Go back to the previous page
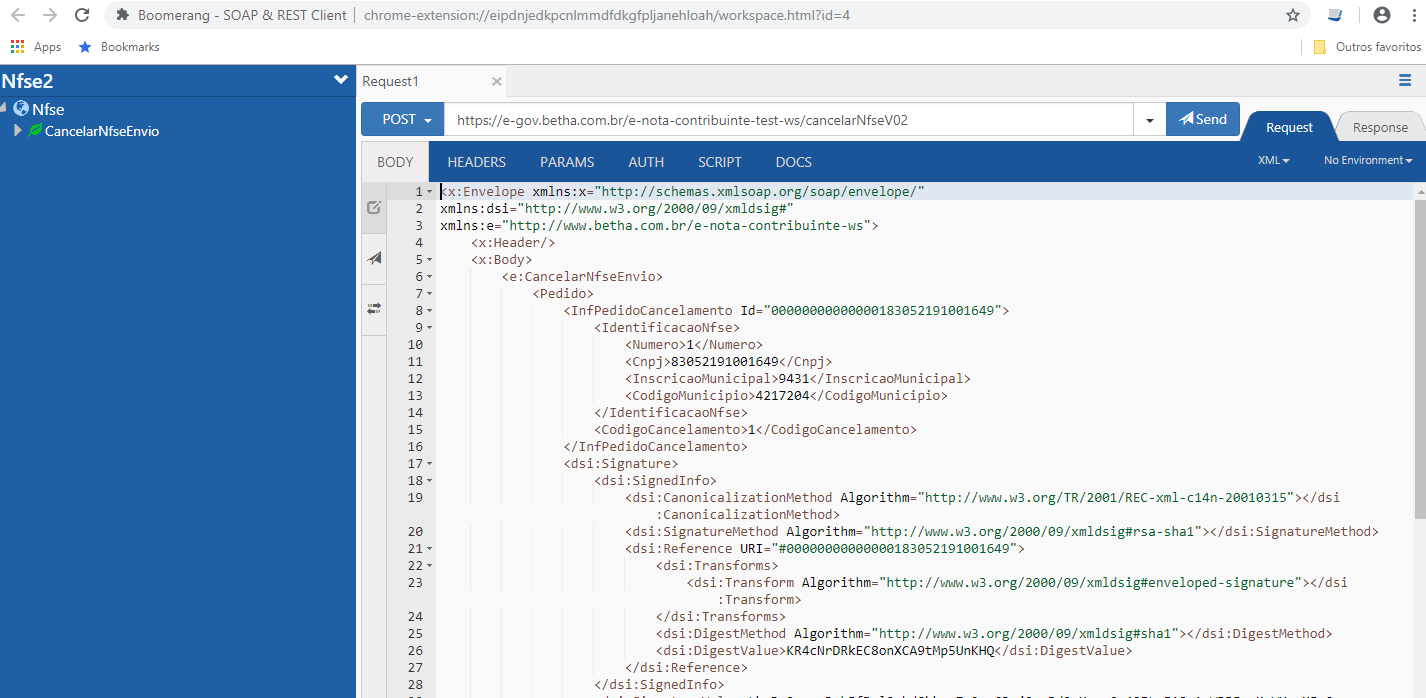The image size is (1426, 698). 18,15
